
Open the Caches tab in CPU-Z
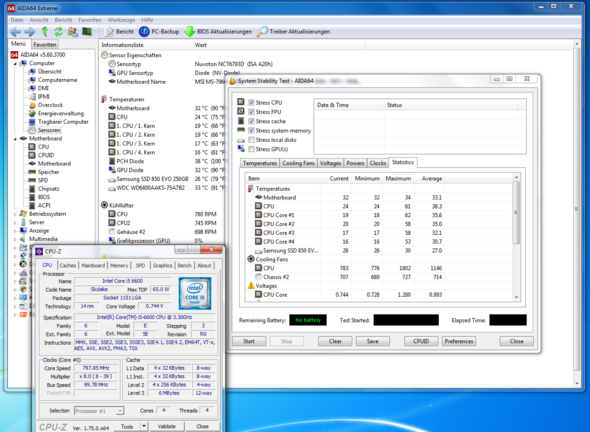click(x=68, y=266)
